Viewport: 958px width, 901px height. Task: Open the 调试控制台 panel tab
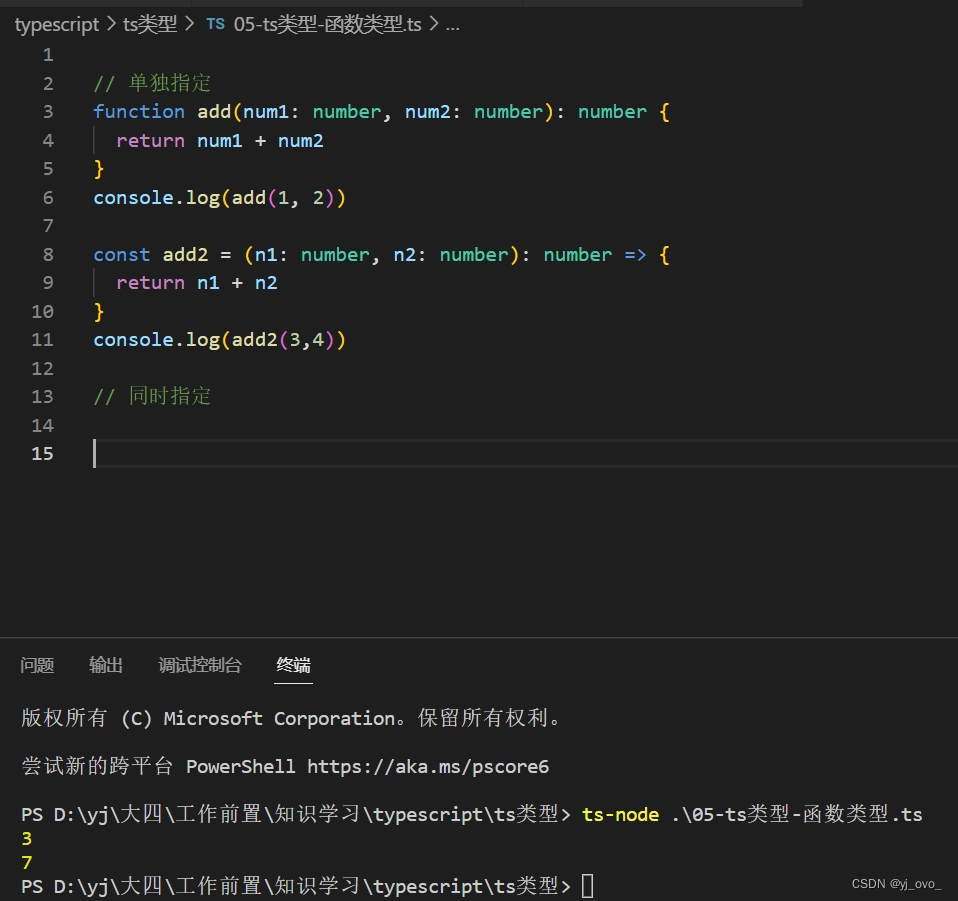(200, 665)
